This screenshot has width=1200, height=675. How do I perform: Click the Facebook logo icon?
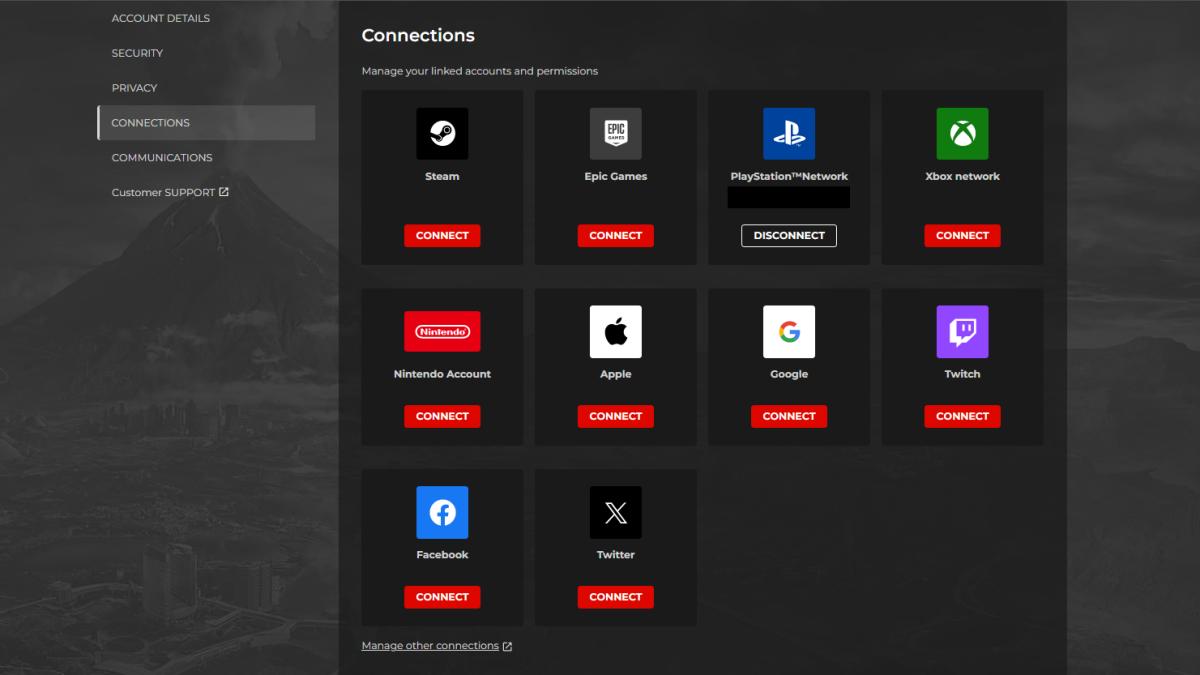coord(442,513)
